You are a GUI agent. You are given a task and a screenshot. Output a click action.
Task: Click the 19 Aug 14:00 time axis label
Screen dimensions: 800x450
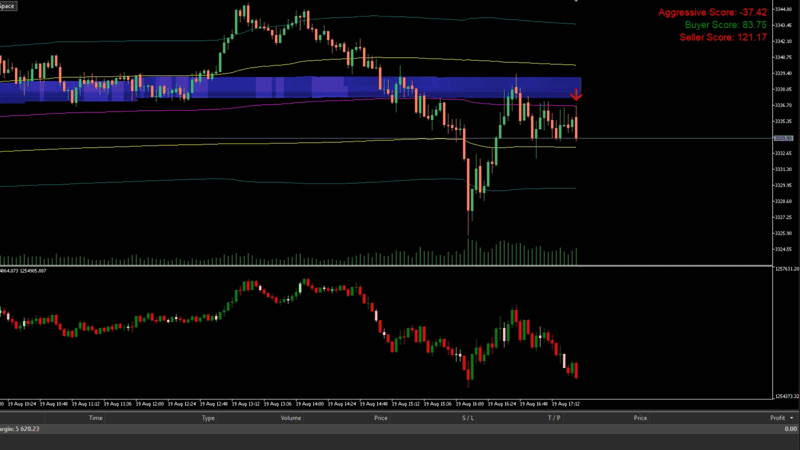coord(310,404)
